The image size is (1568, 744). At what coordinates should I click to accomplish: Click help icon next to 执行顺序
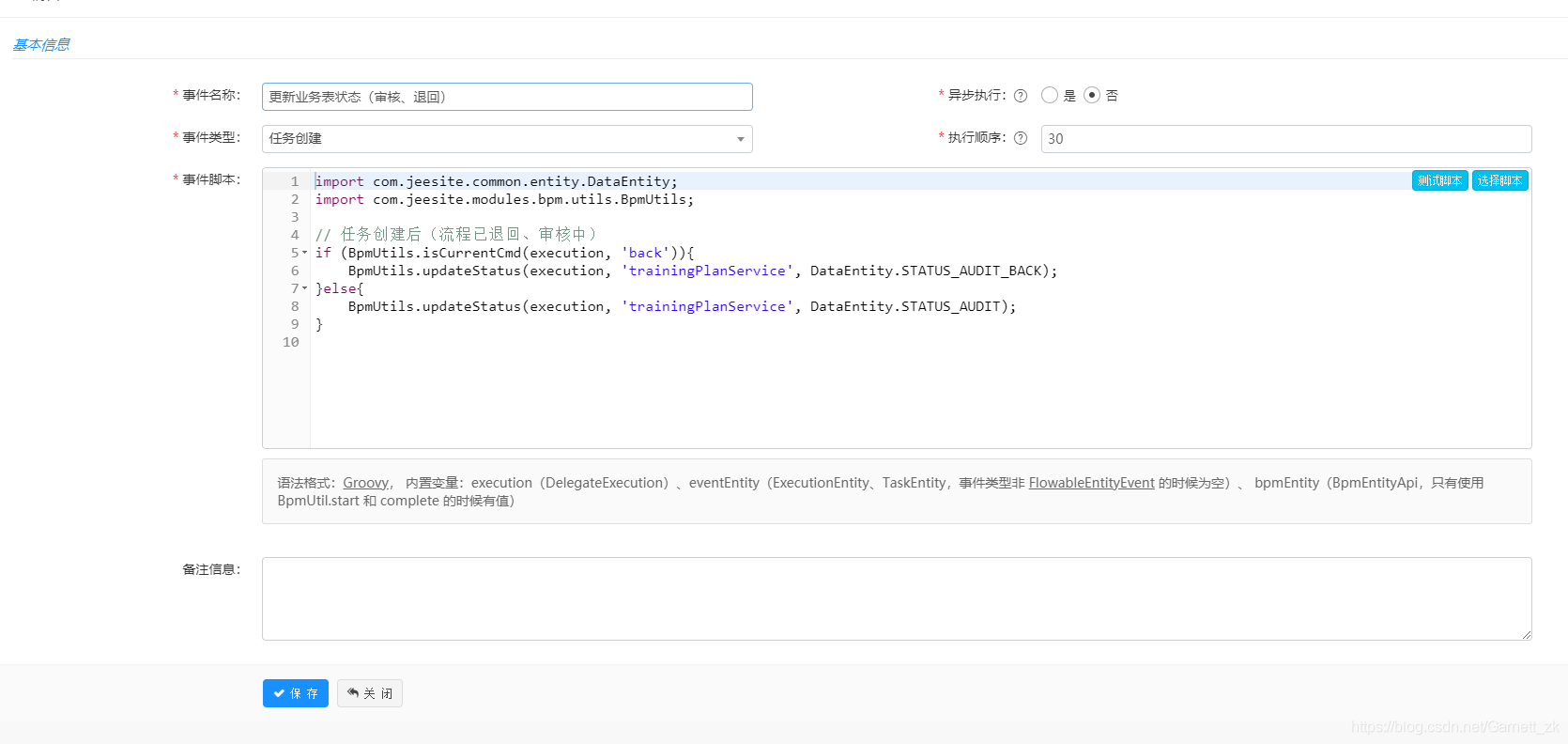click(1021, 138)
